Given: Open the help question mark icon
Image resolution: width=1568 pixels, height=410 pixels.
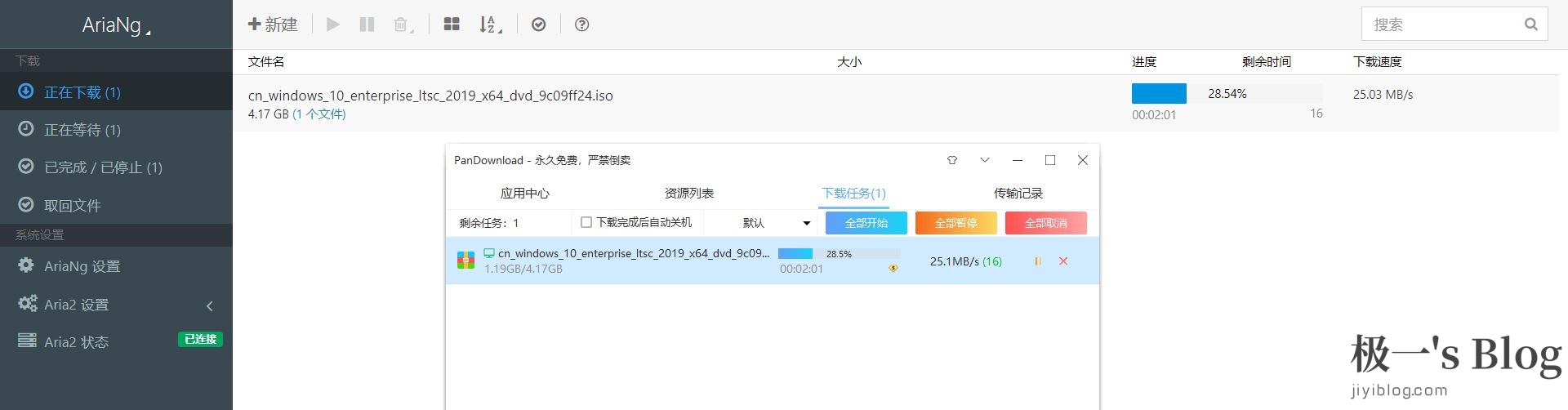Looking at the screenshot, I should (581, 25).
